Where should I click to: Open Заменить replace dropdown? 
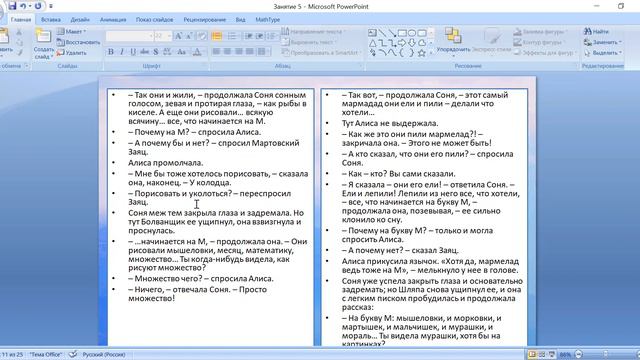602,42
